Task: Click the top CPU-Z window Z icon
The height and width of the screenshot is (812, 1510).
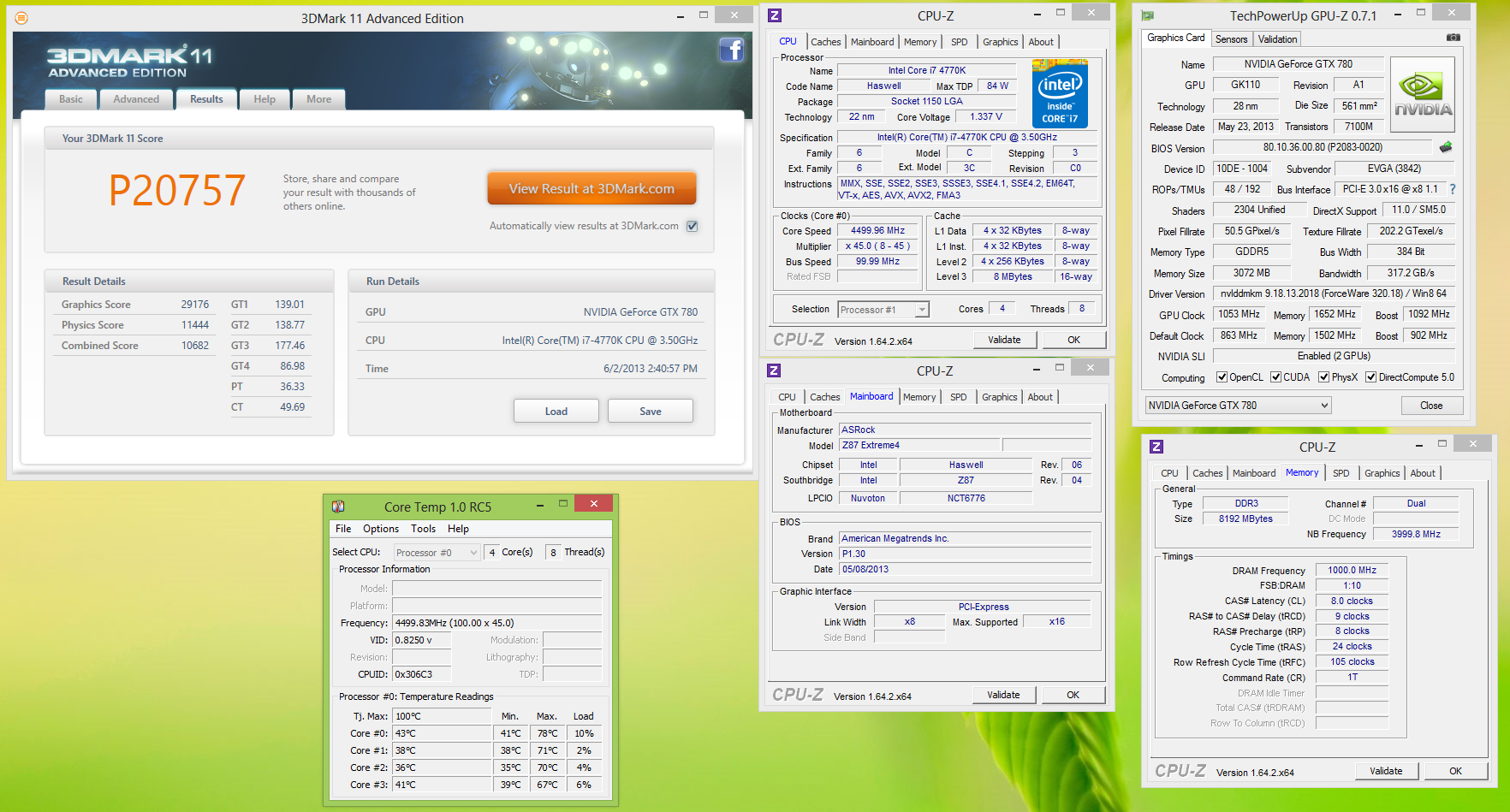Action: (x=775, y=15)
